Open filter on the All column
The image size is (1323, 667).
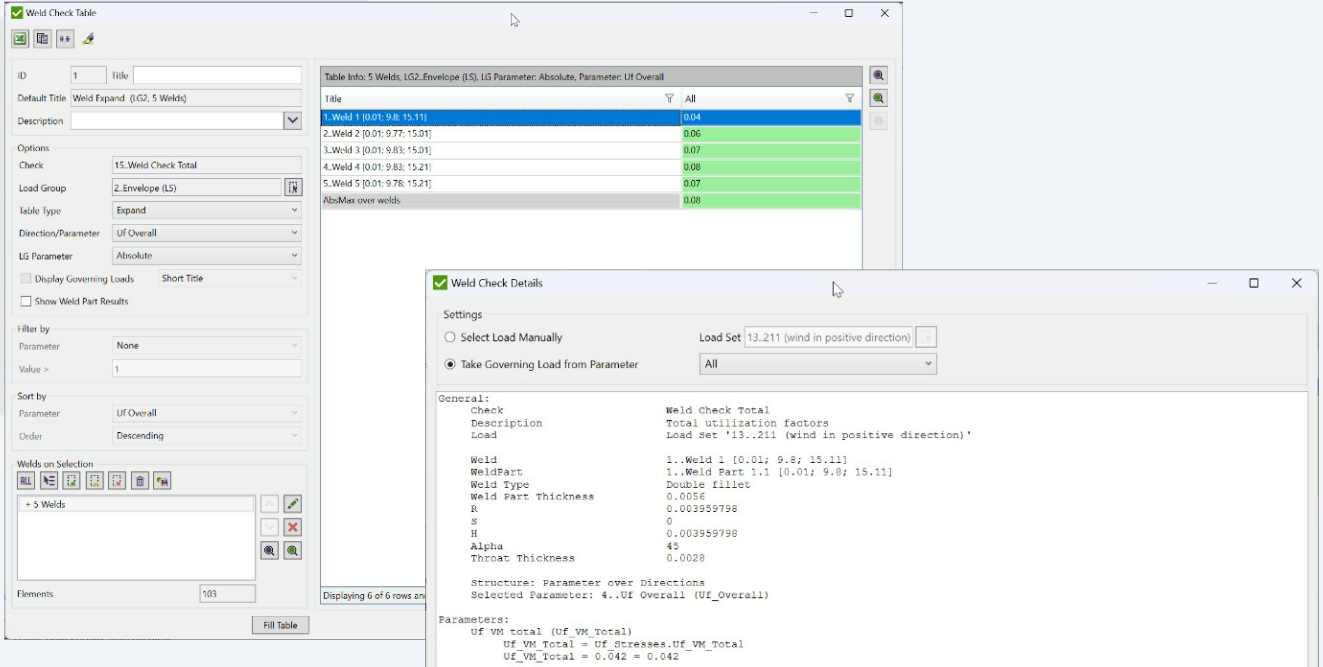coord(850,99)
